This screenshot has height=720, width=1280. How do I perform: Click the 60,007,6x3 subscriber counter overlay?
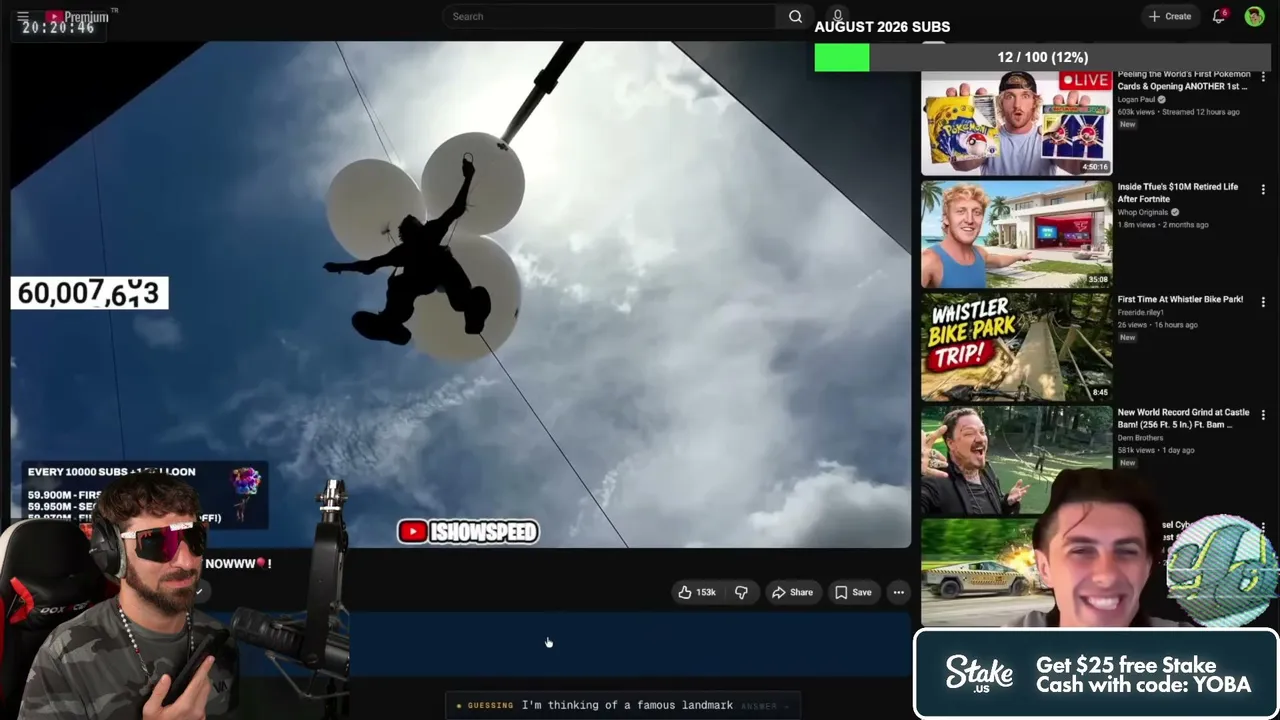tap(89, 293)
